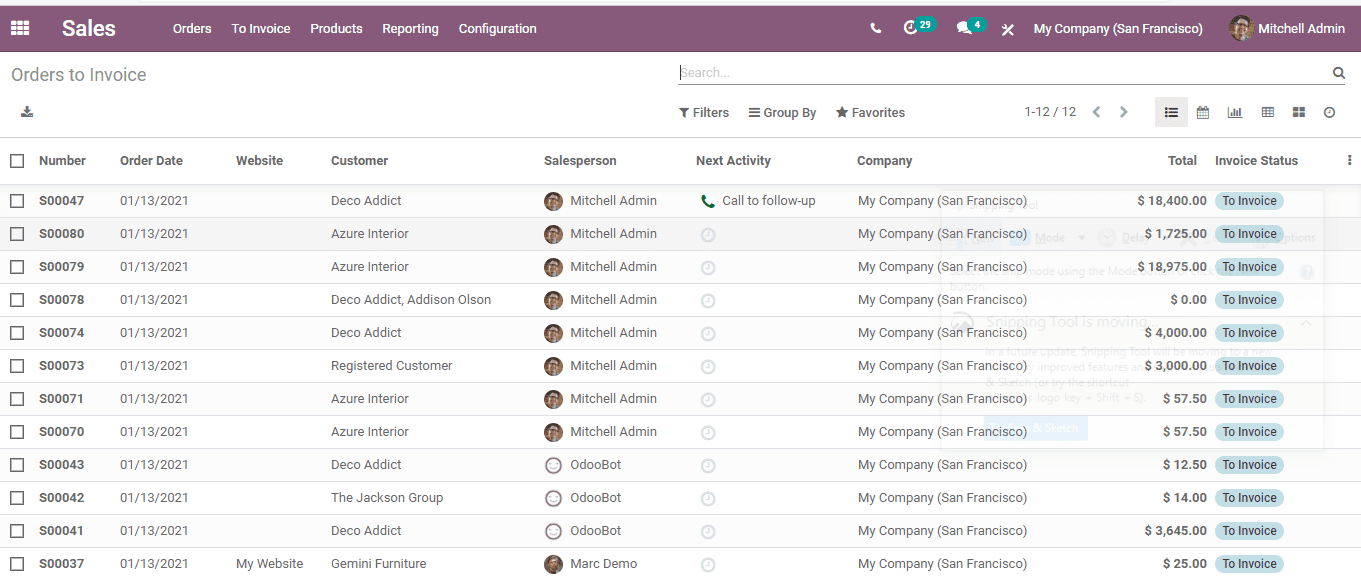This screenshot has height=577, width=1361.
Task: Switch to calendar view icon
Action: click(x=1203, y=112)
